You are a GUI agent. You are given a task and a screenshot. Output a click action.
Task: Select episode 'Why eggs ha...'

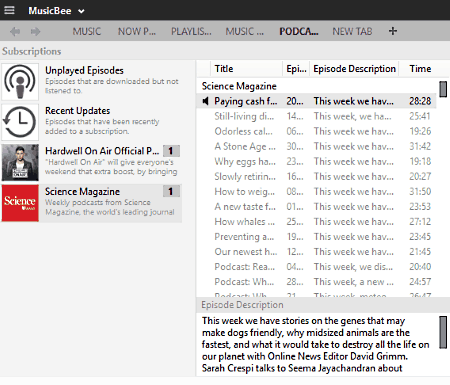245,161
